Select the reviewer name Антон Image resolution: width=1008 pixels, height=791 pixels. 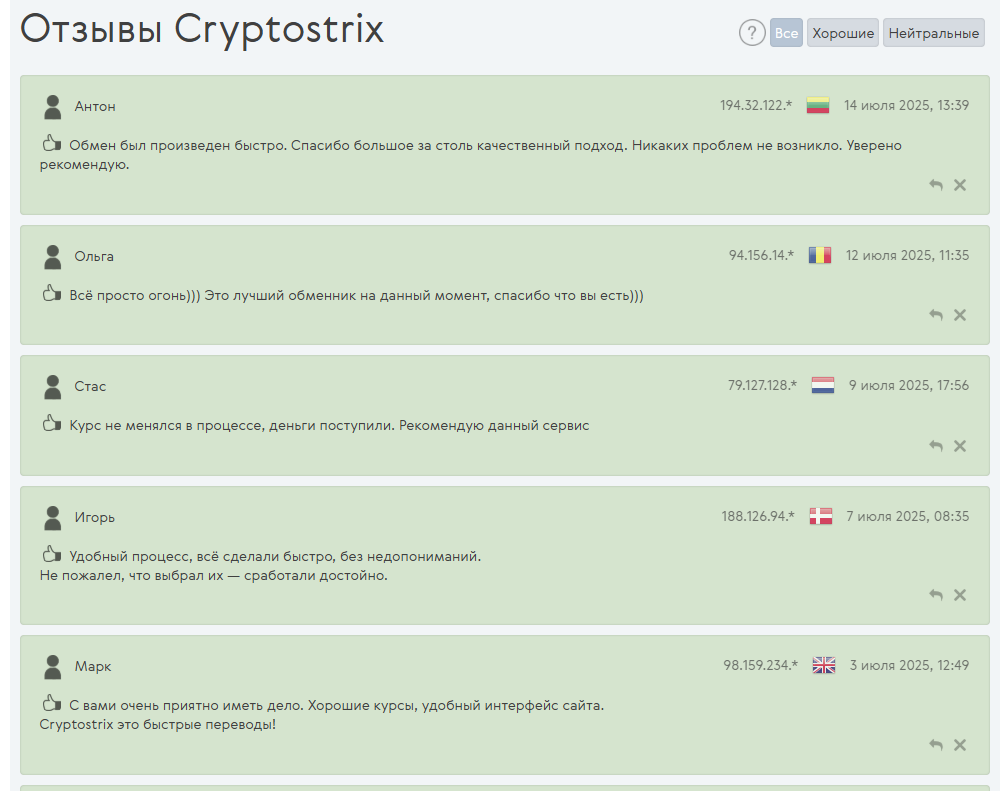tap(95, 107)
